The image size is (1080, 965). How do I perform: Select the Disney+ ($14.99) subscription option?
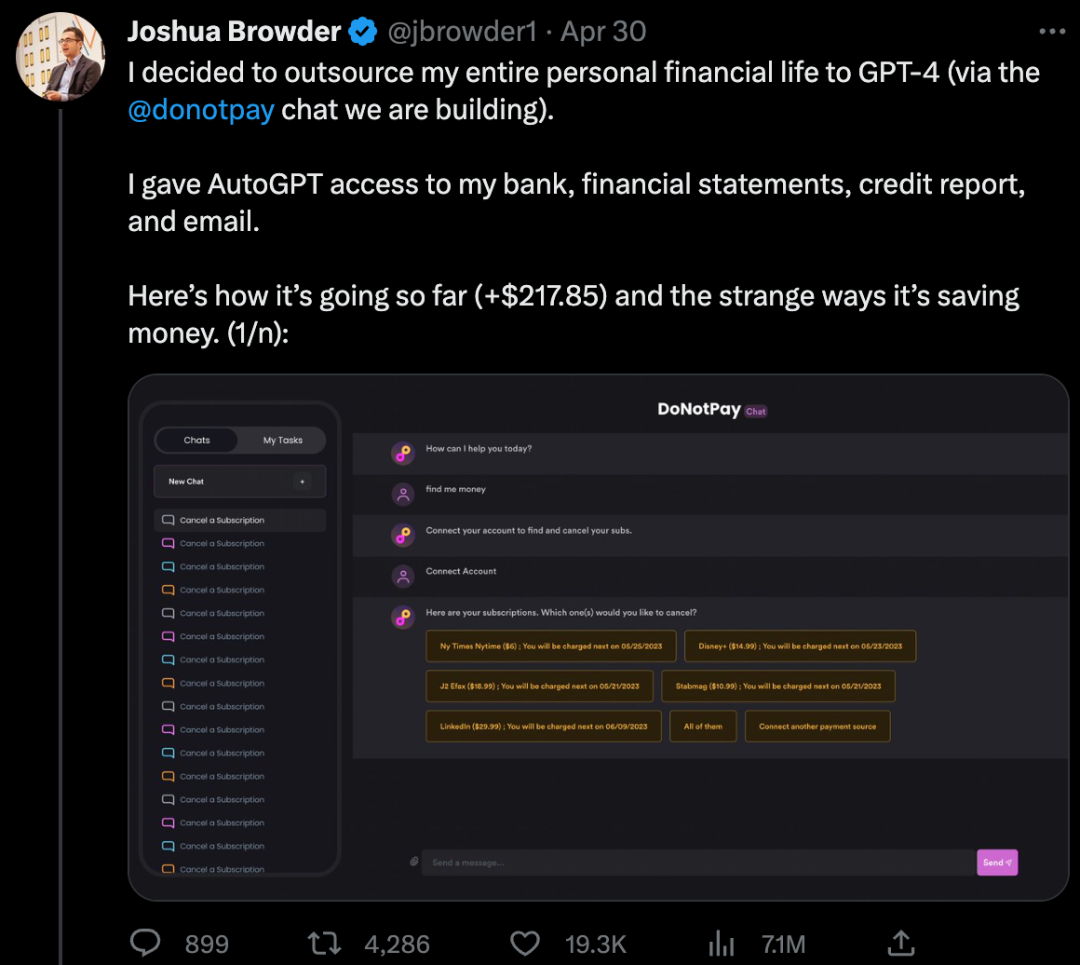(x=800, y=646)
